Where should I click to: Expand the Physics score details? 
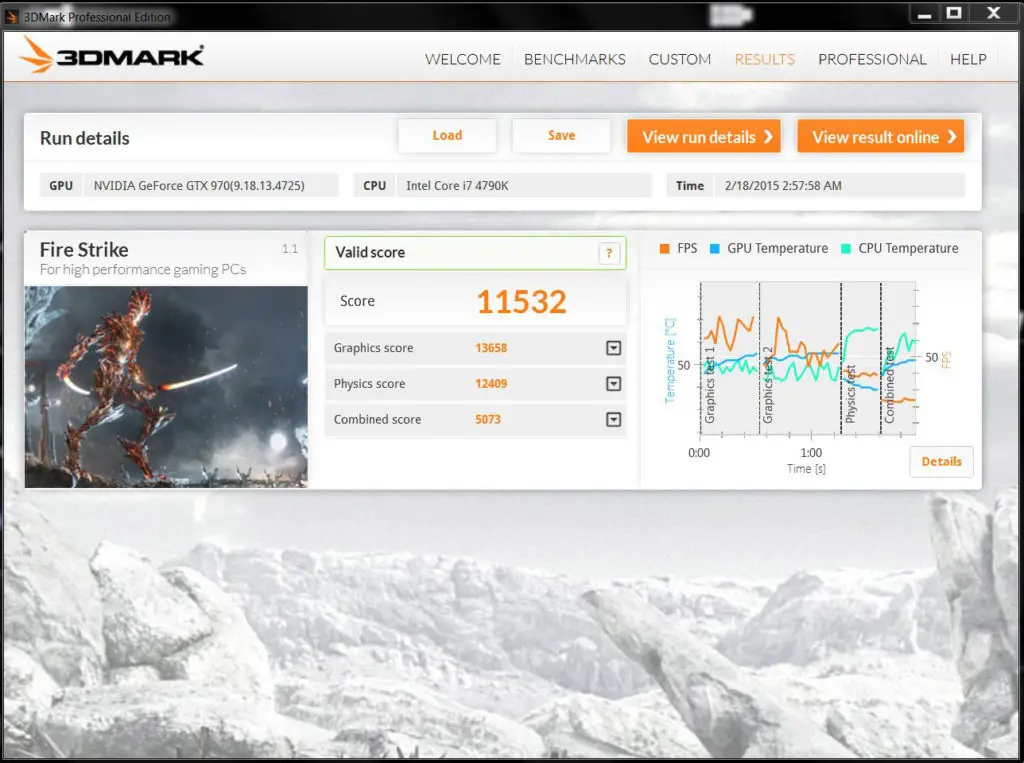pos(613,383)
